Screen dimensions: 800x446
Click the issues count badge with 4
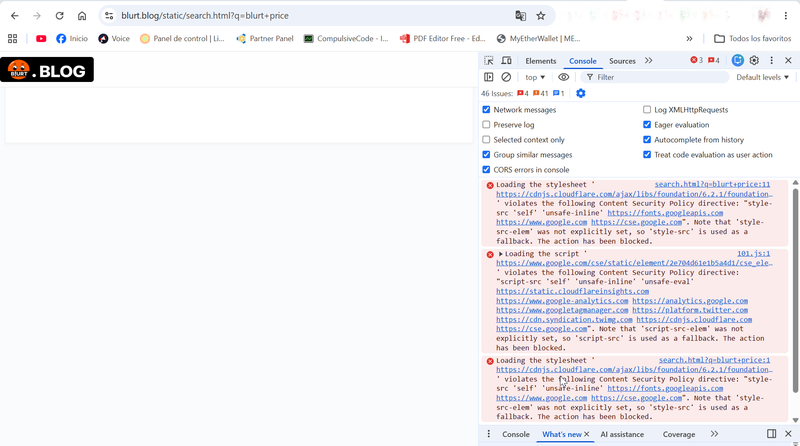click(714, 60)
